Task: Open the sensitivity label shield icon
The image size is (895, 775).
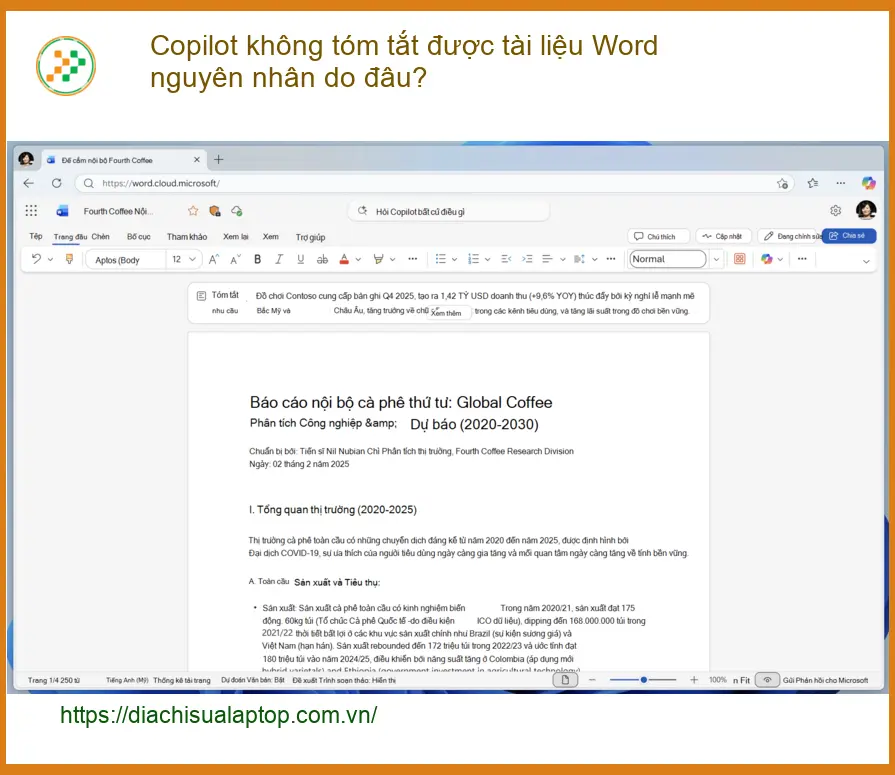Action: (x=215, y=211)
